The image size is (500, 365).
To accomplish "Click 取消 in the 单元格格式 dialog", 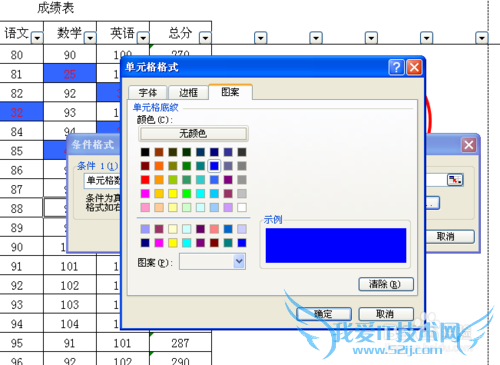I will 386,314.
